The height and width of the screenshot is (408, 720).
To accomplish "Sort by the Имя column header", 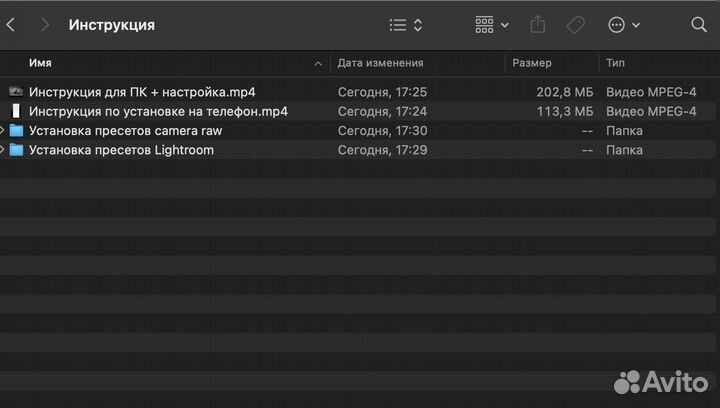I will (x=40, y=63).
